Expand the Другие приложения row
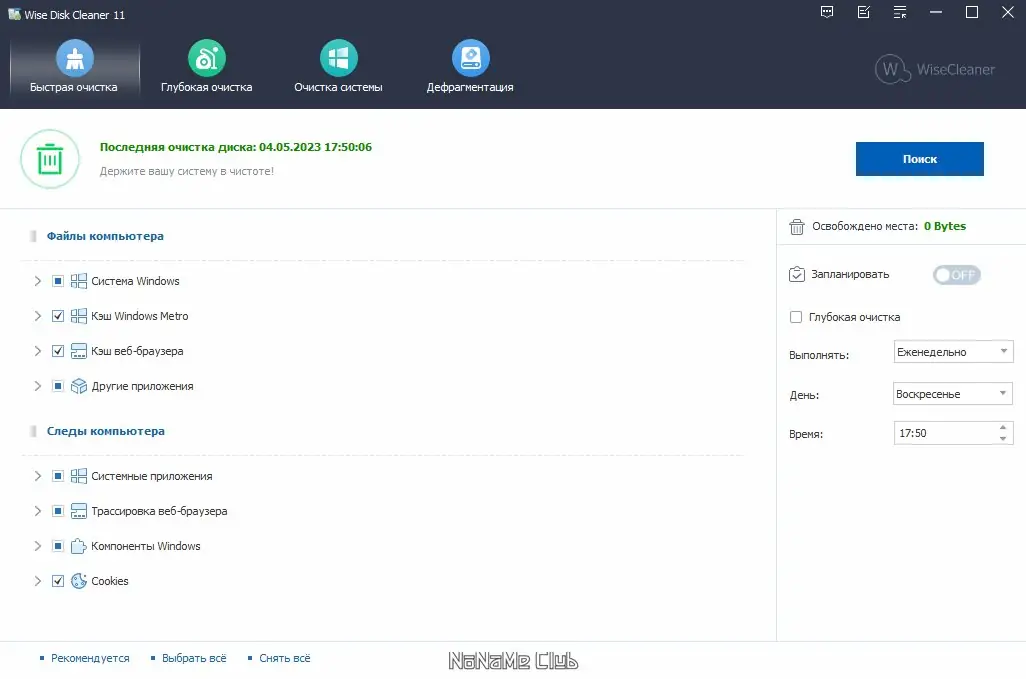 (37, 386)
